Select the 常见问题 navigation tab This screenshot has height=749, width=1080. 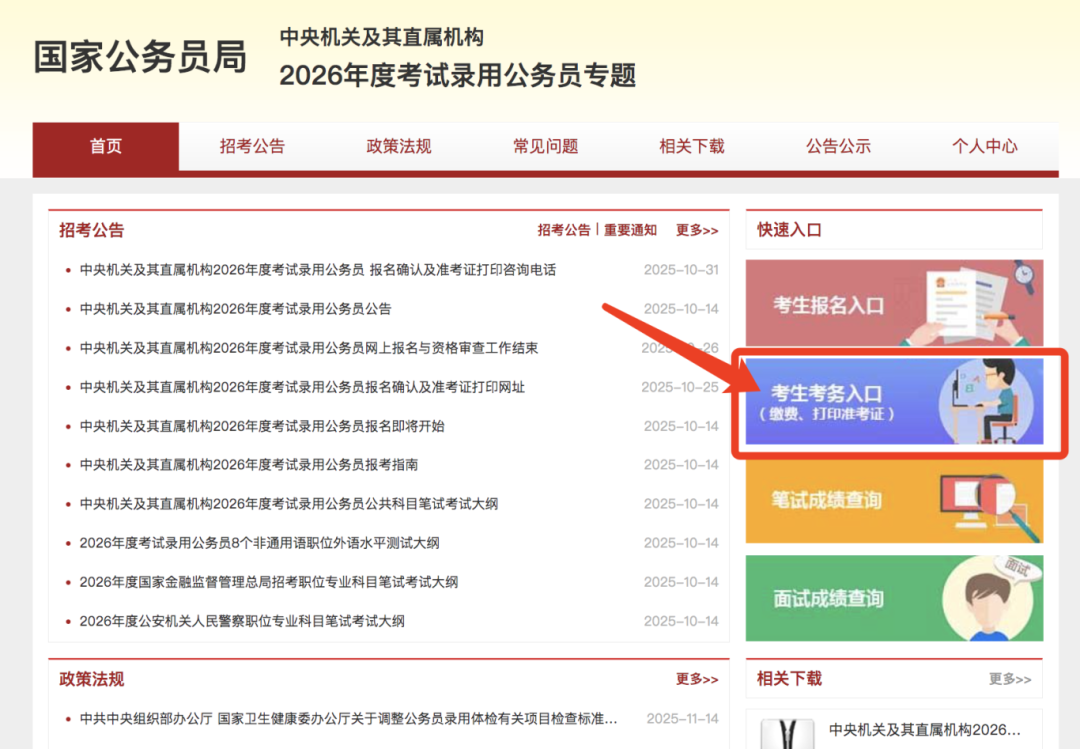tap(546, 146)
